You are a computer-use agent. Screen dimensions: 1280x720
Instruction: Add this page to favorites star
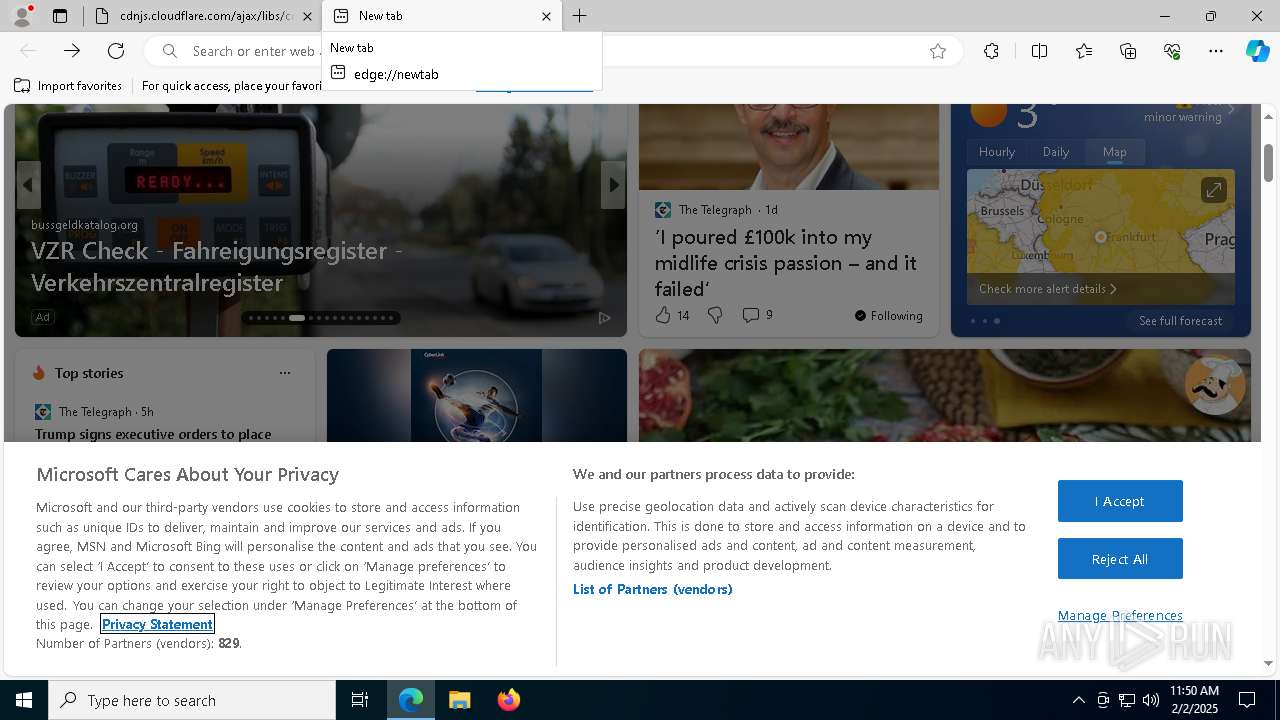coord(938,51)
